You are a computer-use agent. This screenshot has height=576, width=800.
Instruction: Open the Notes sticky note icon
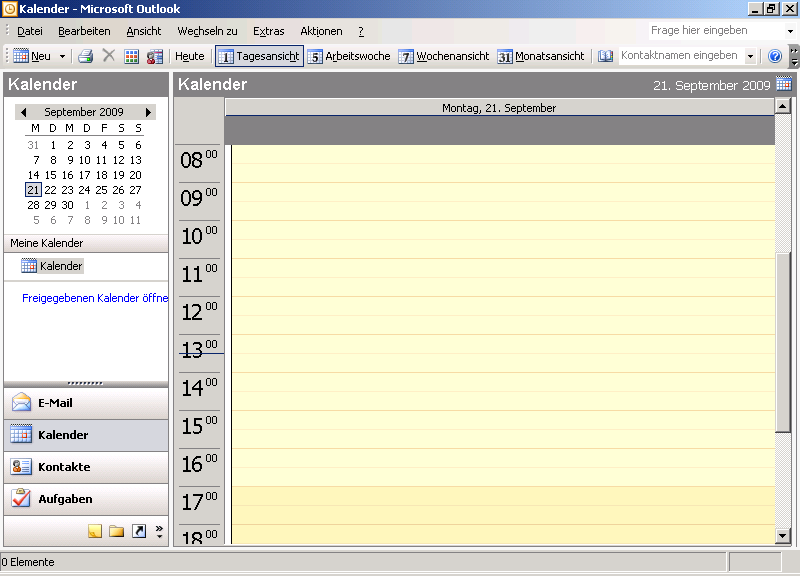coord(95,531)
